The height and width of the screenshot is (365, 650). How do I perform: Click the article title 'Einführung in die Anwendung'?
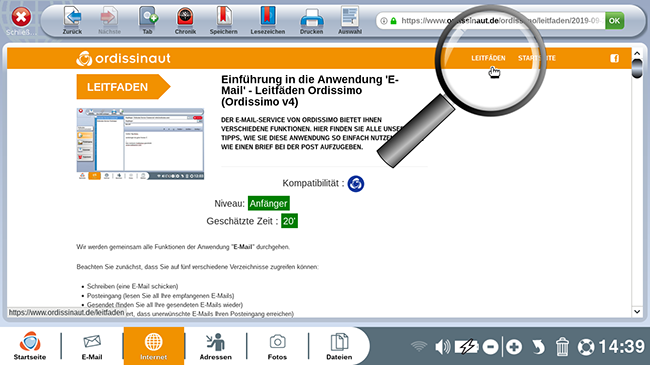310,90
